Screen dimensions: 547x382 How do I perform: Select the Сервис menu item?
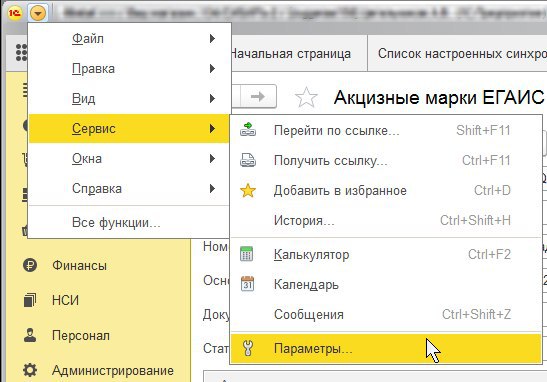point(129,129)
